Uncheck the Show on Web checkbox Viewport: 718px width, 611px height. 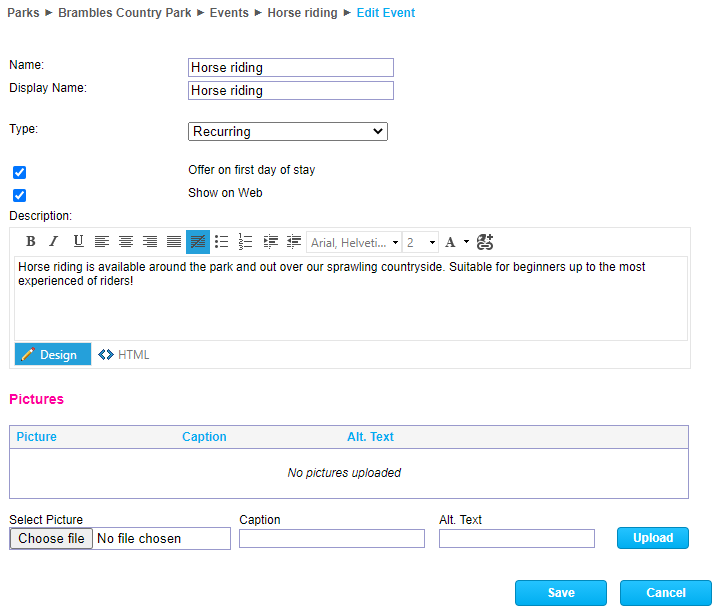point(19,196)
